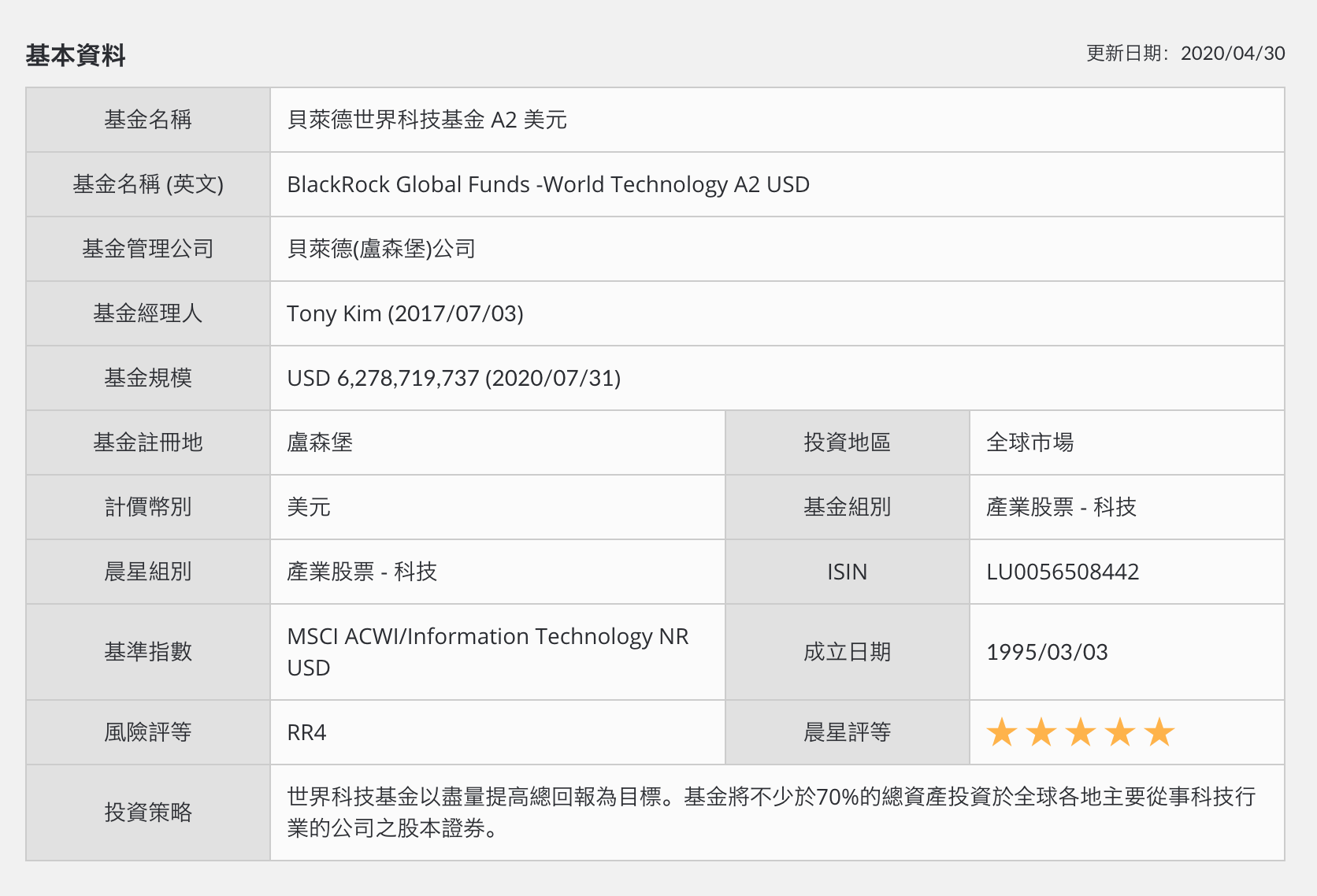Click the fifth Morningstar rating star
The width and height of the screenshot is (1317, 896).
[x=1158, y=732]
